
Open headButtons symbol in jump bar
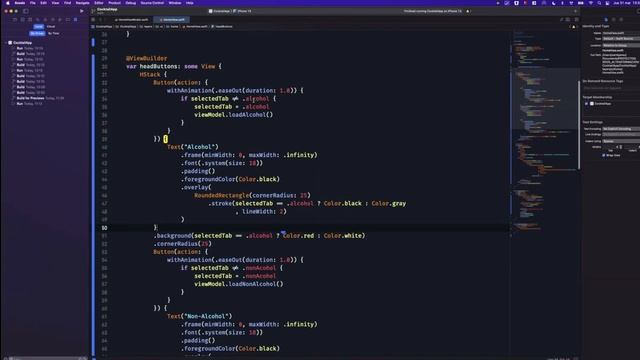pos(222,27)
